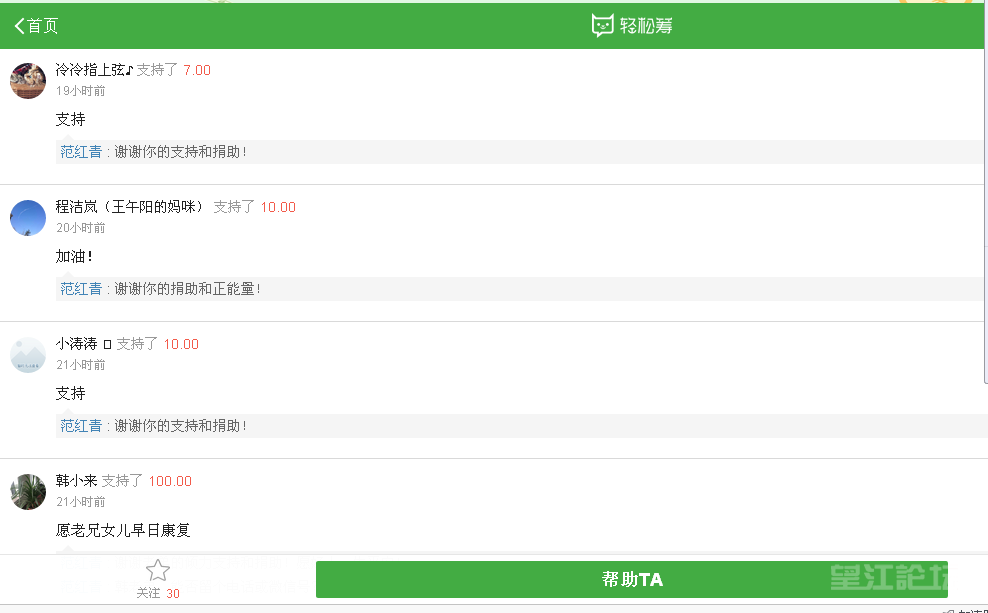Open 范红青 link replying to 程洁岚
The width and height of the screenshot is (988, 613).
point(81,289)
